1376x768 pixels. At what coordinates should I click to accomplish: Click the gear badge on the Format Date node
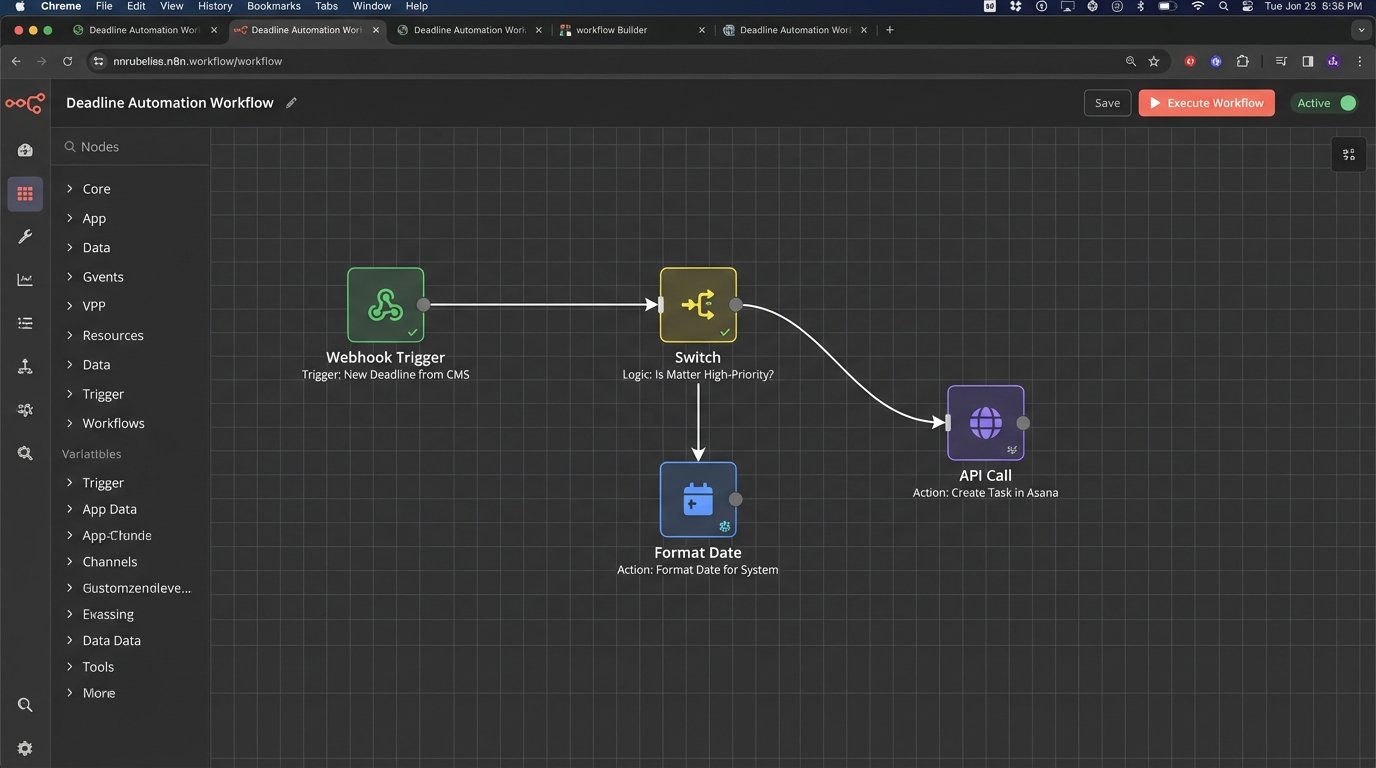tap(724, 525)
